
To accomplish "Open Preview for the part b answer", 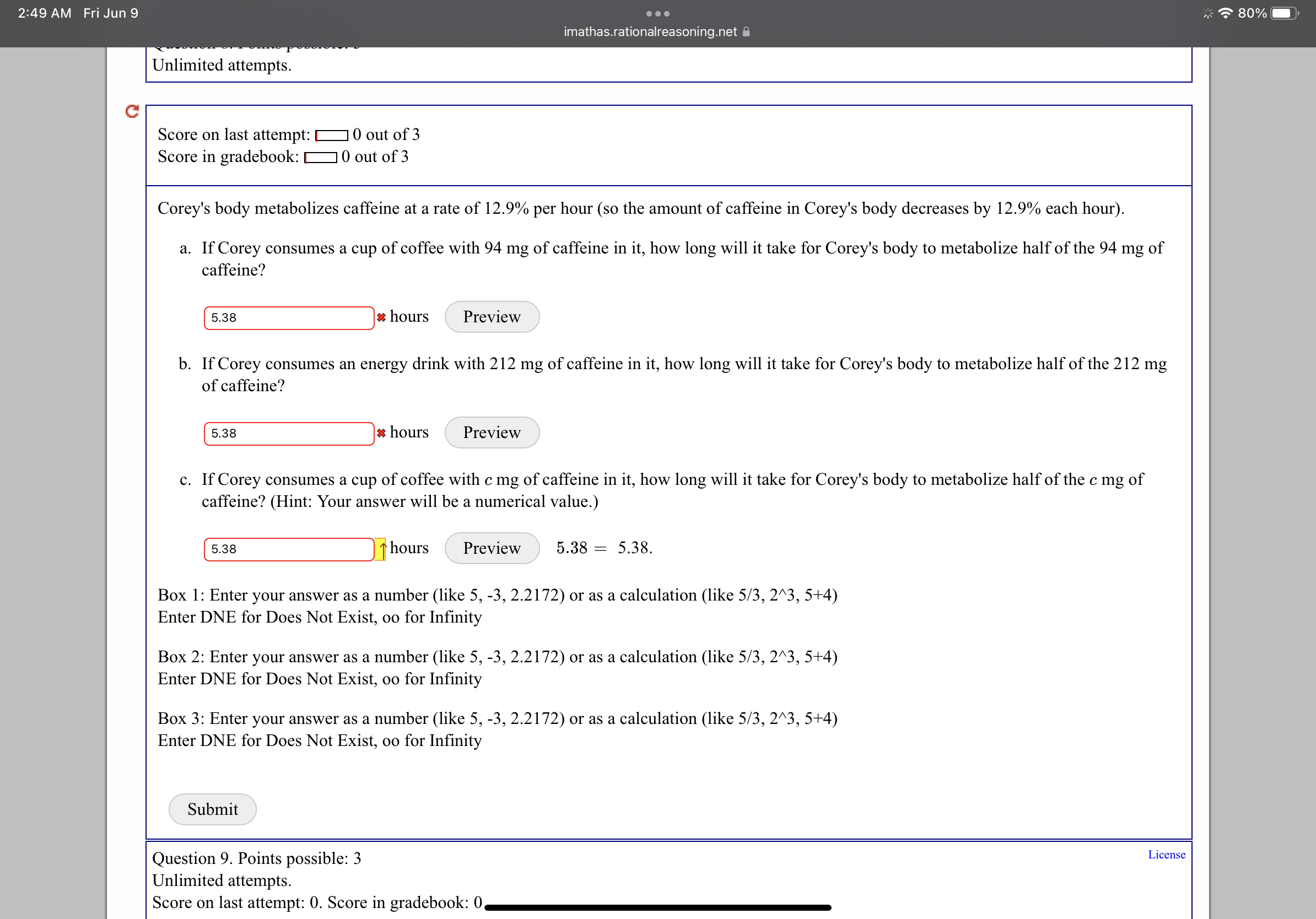I will tap(492, 433).
